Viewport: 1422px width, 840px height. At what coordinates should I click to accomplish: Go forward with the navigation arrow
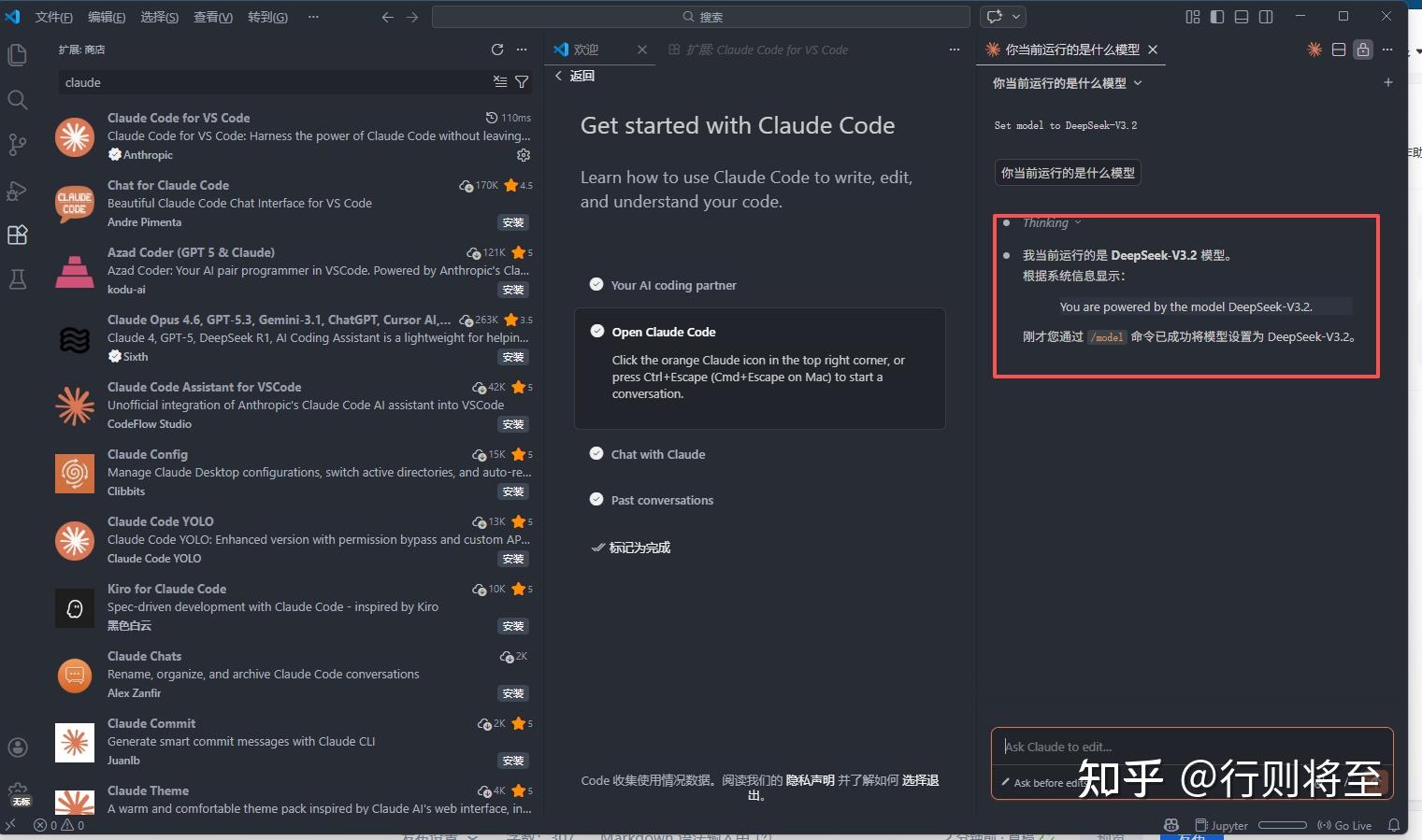[412, 17]
